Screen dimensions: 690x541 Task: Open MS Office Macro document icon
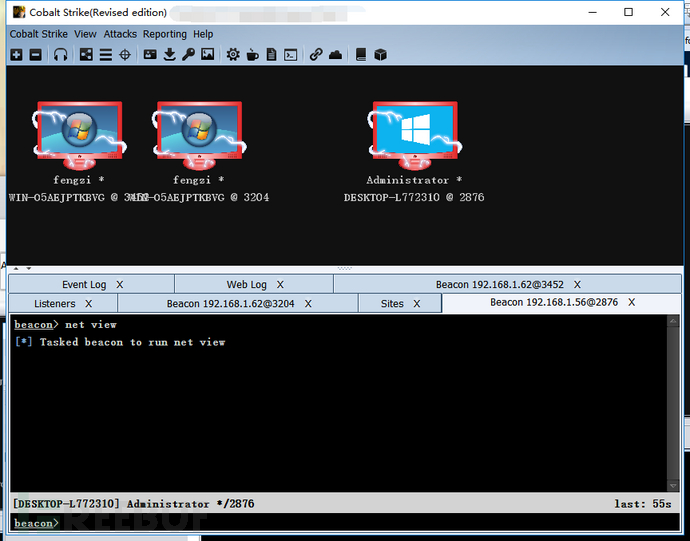click(x=272, y=55)
